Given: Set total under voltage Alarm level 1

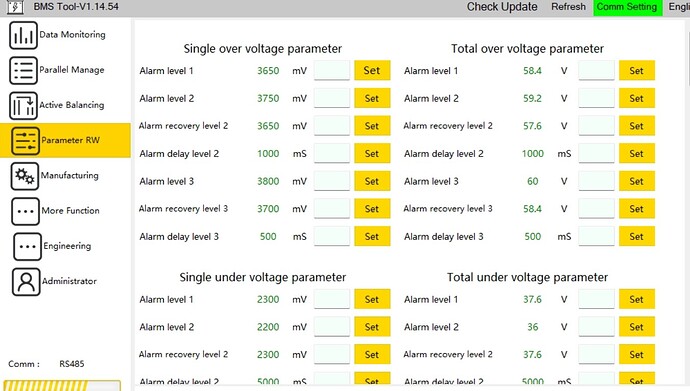Looking at the screenshot, I should click(637, 299).
